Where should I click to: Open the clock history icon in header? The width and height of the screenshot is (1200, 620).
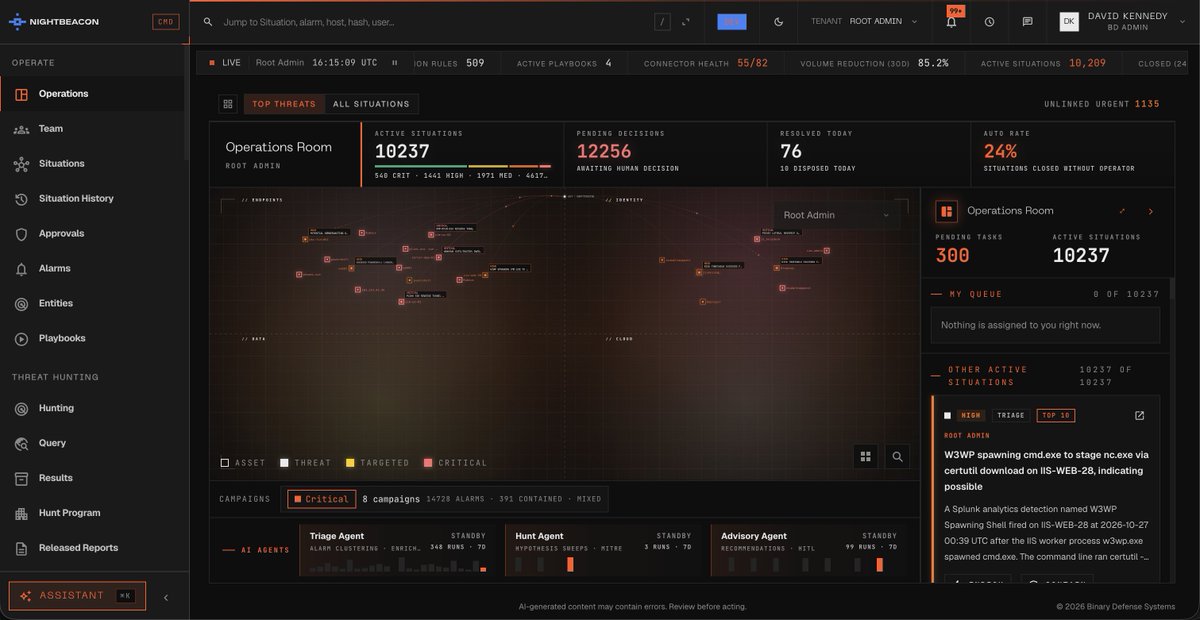click(x=989, y=21)
